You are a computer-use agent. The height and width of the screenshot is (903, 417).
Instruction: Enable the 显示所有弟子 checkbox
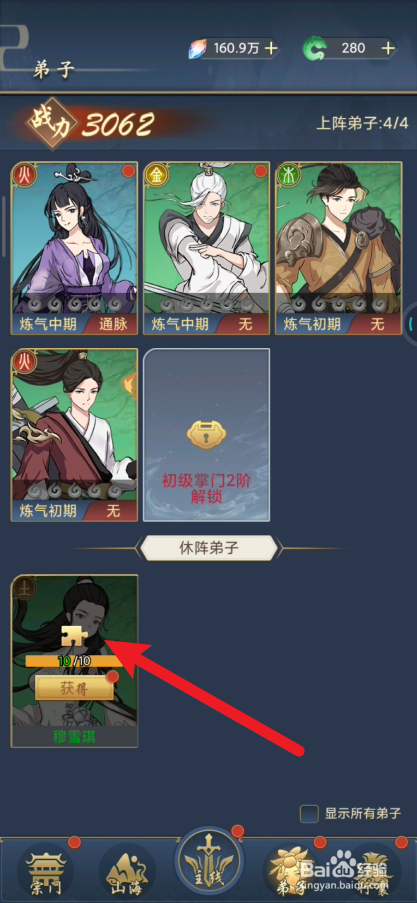click(309, 814)
